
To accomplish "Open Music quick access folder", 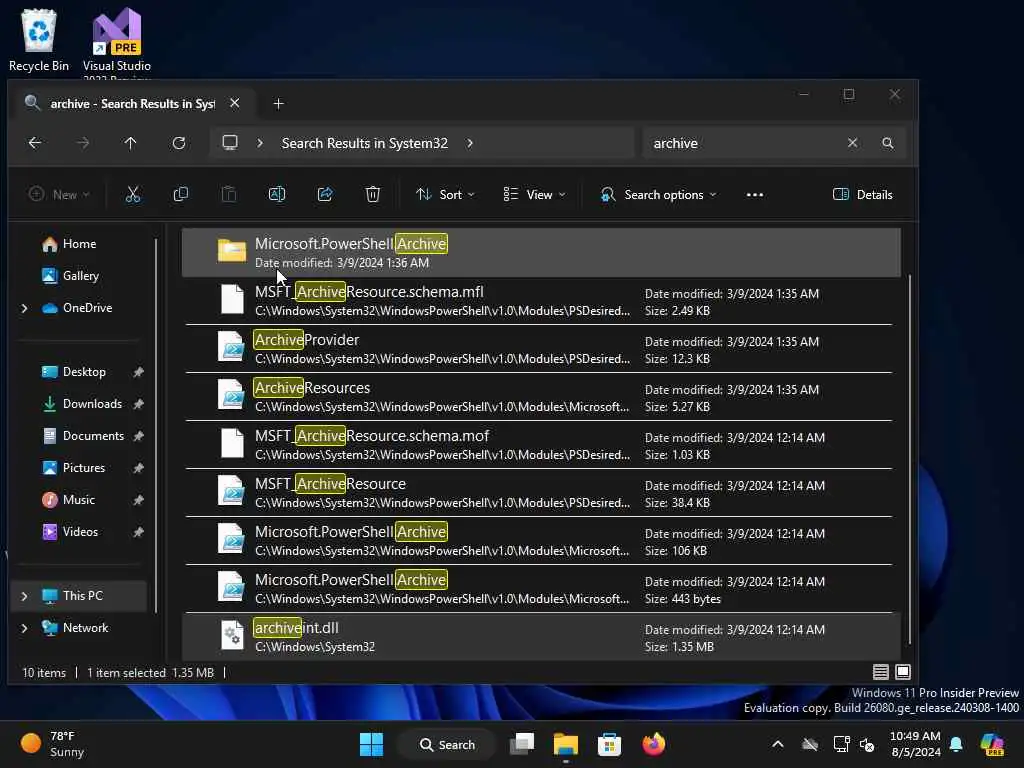I will (x=78, y=500).
